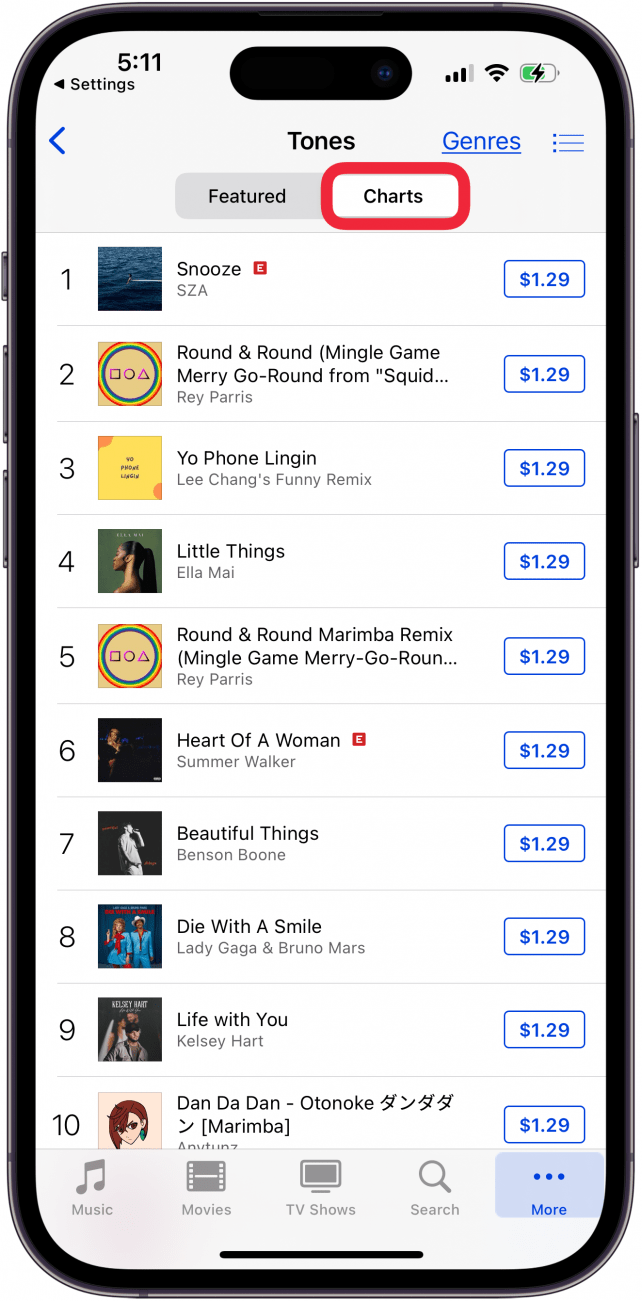Tap the back chevron arrow
The height and width of the screenshot is (1301, 642).
point(58,141)
